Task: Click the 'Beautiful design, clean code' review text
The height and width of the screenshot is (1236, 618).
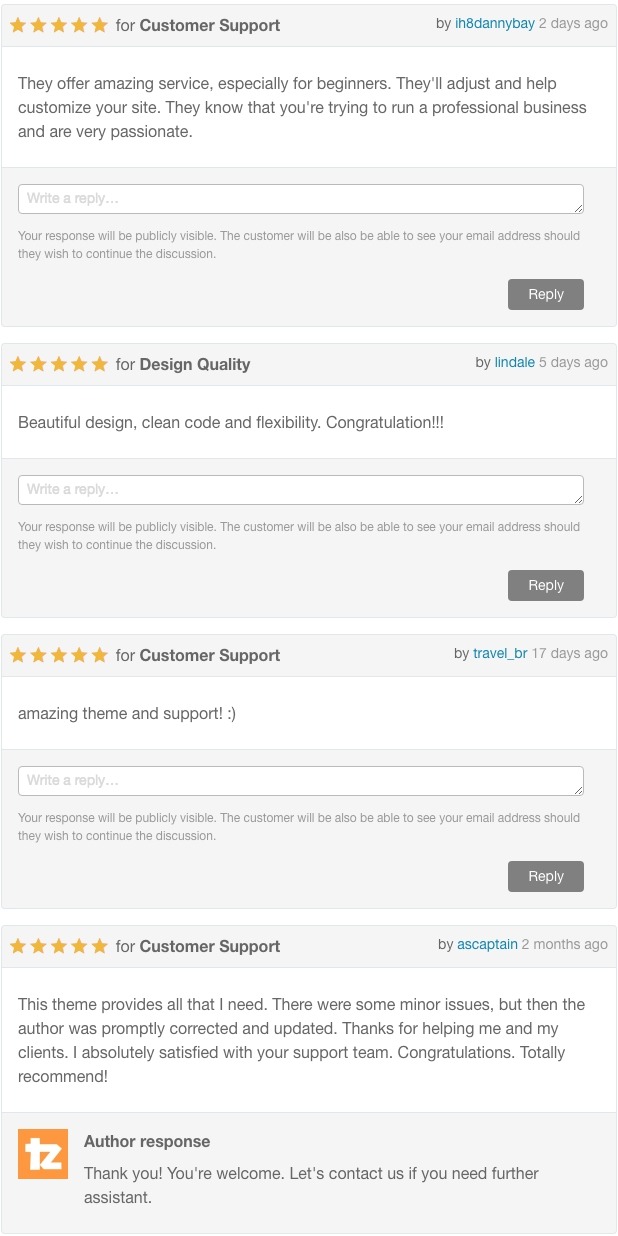Action: 231,422
